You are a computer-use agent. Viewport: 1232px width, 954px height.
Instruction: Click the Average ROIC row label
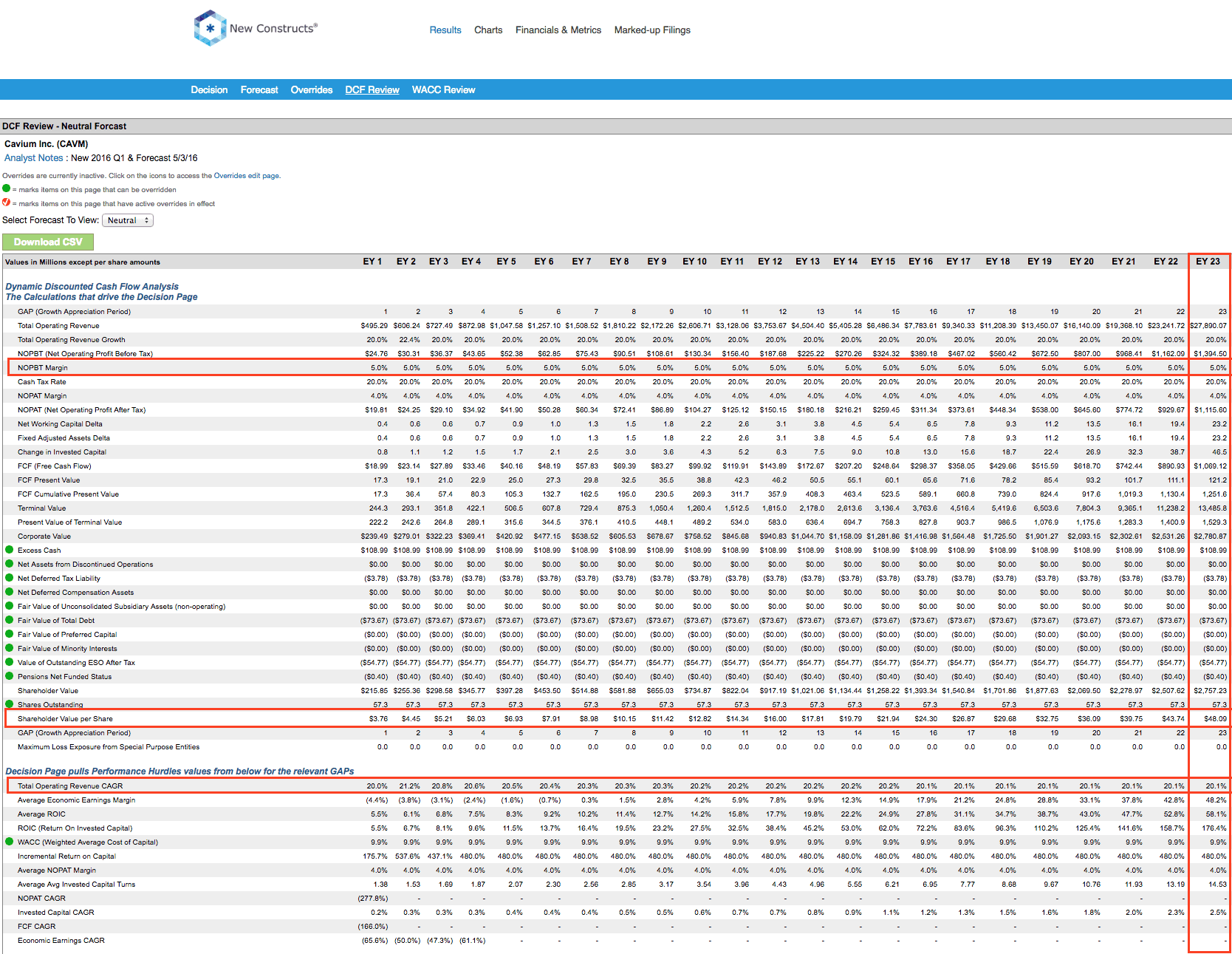(41, 814)
